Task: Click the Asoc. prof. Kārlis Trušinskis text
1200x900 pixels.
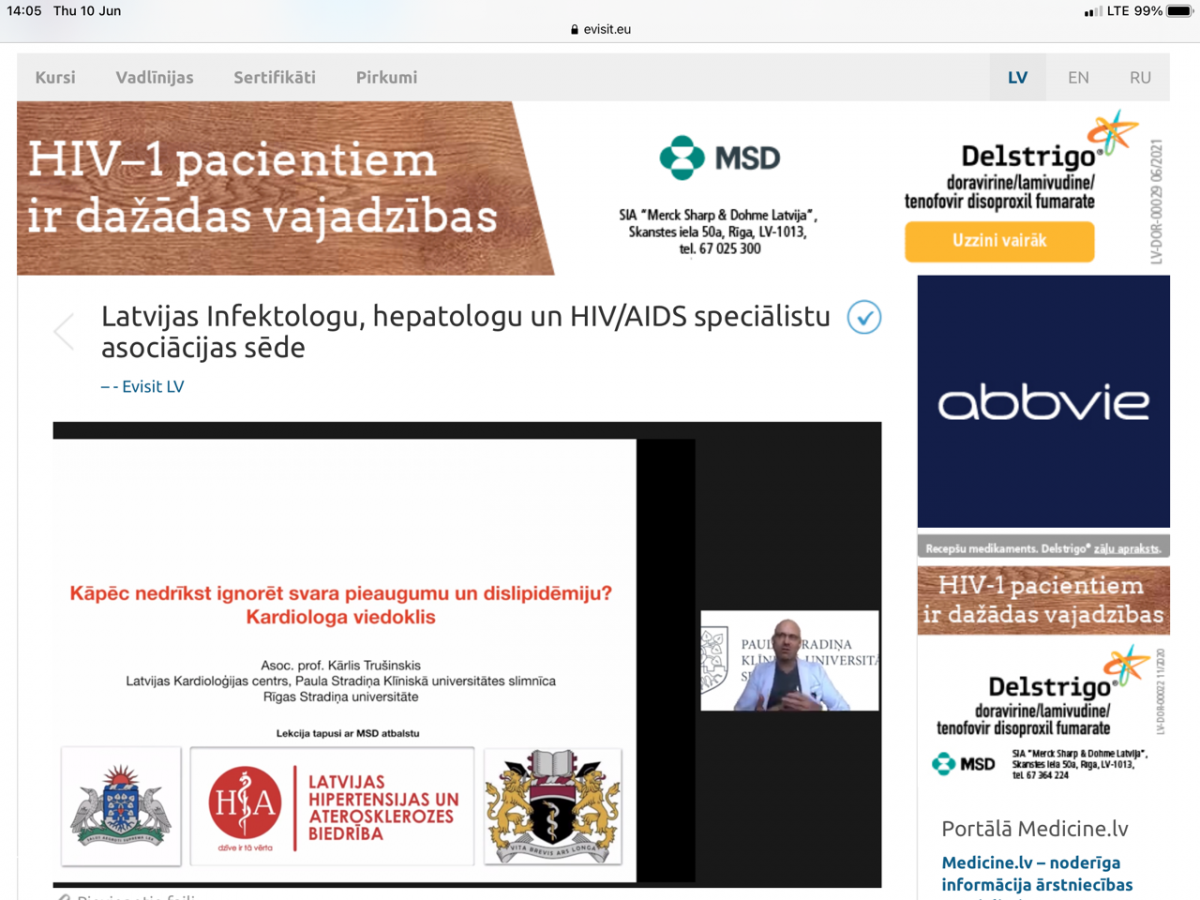Action: [341, 665]
